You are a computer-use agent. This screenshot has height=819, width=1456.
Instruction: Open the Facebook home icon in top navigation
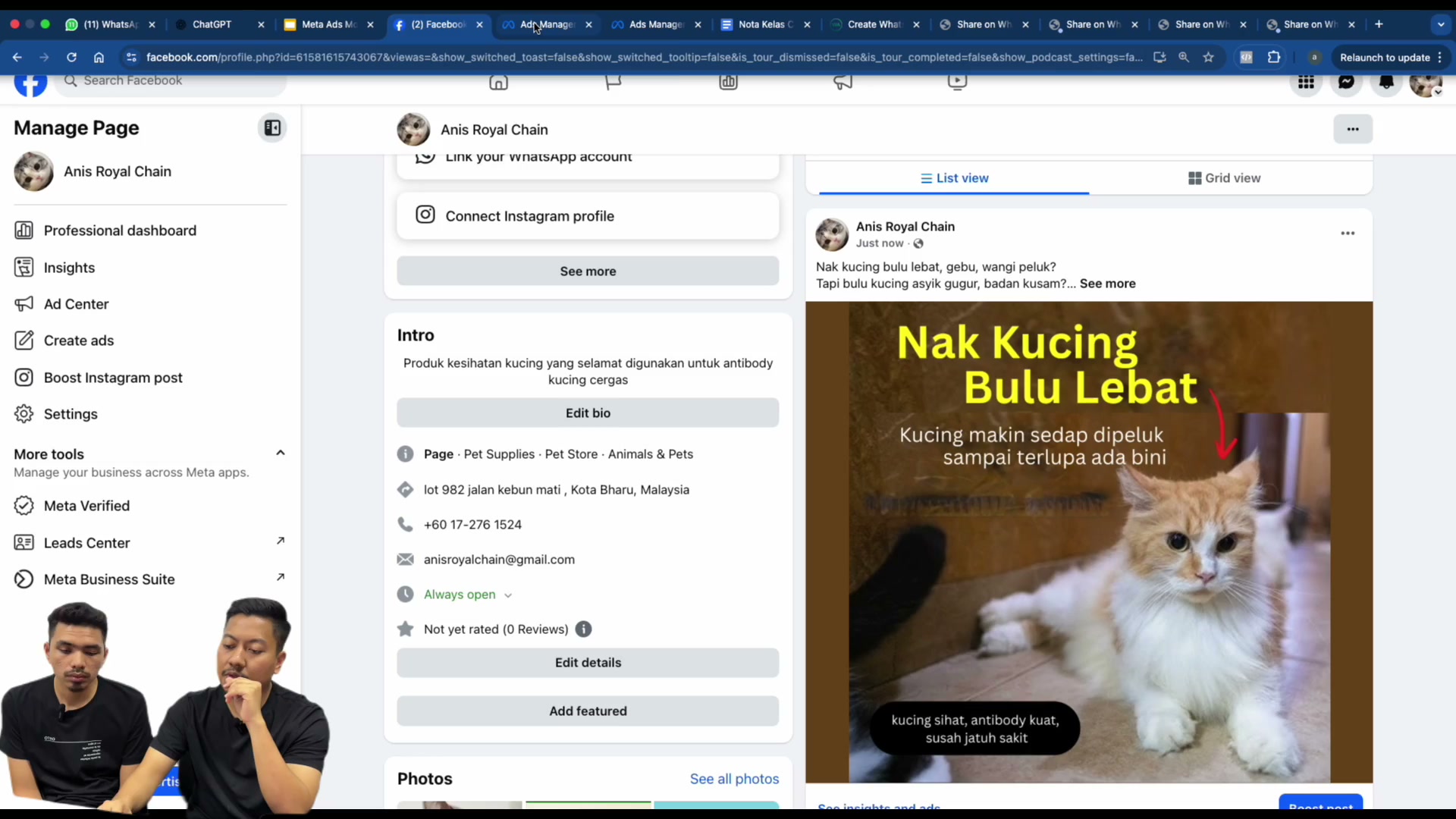coord(498,82)
